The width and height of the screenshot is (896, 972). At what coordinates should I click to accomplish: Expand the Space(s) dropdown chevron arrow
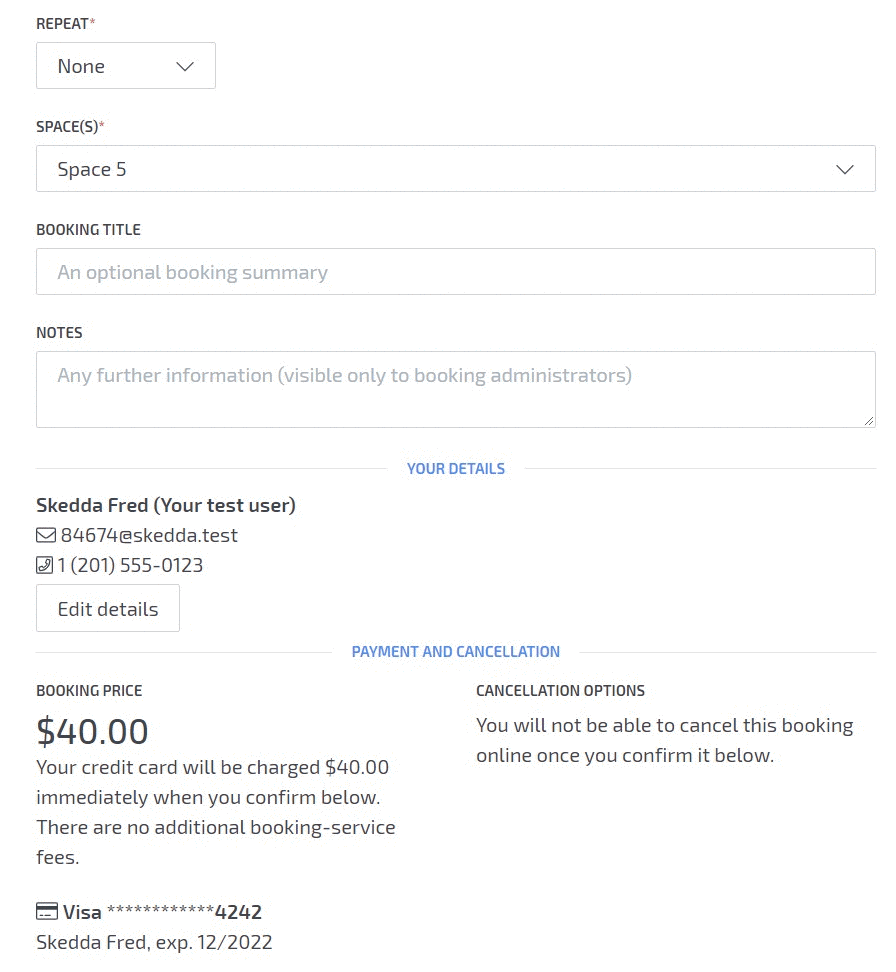coord(845,169)
